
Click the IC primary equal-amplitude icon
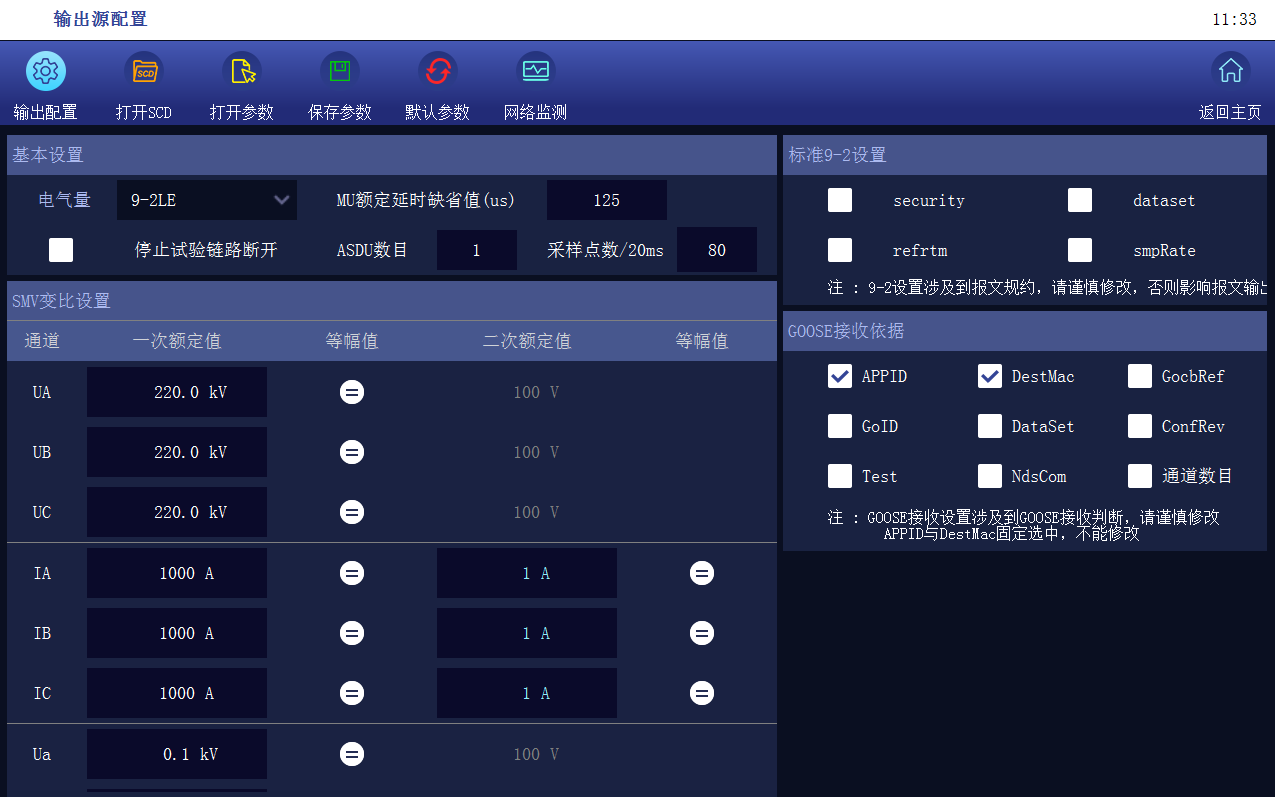click(352, 693)
